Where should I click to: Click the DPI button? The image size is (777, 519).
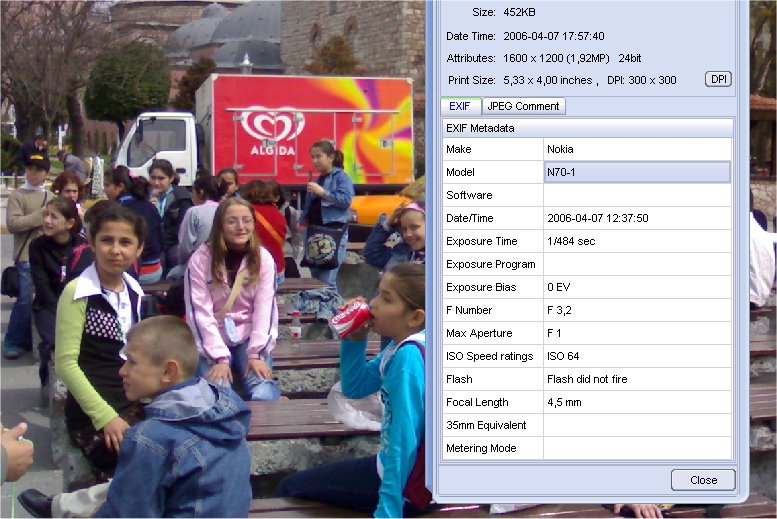pos(718,79)
